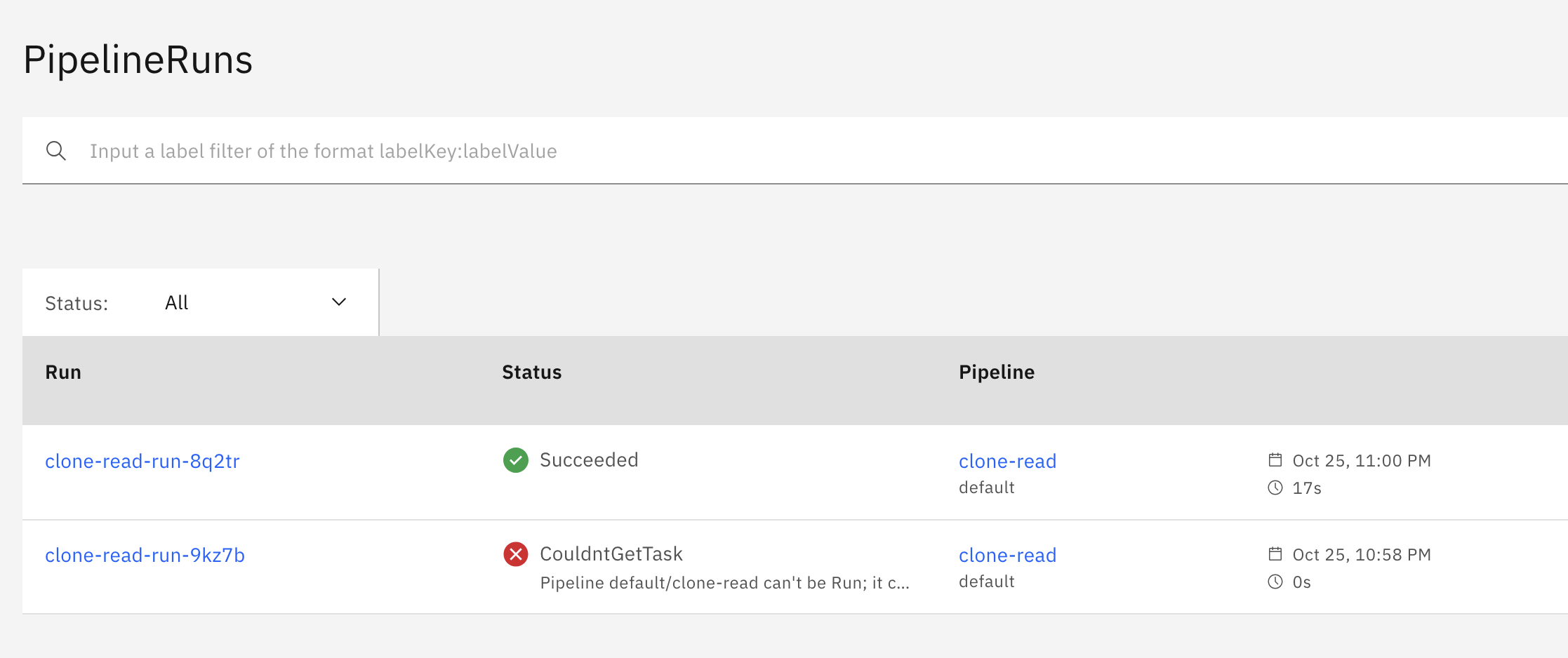
Task: Click the Run column header
Action: [x=63, y=372]
